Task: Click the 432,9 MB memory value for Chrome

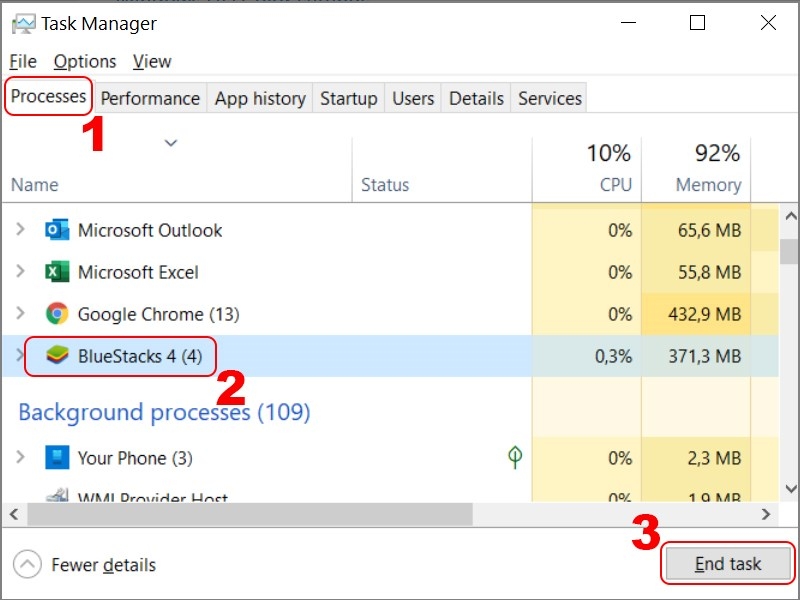Action: tap(705, 314)
